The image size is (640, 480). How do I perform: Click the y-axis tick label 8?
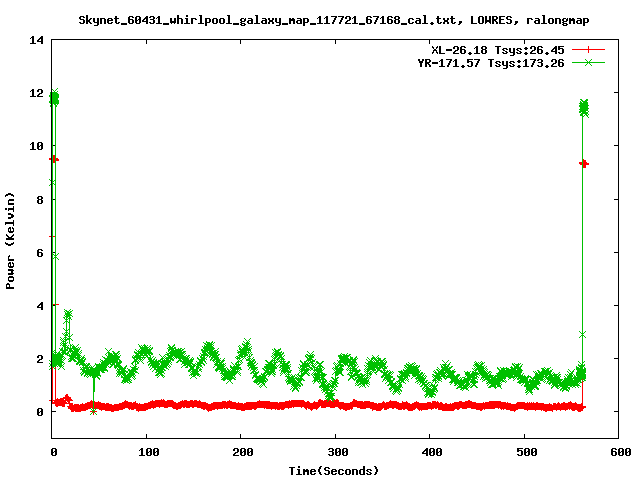coord(40,200)
